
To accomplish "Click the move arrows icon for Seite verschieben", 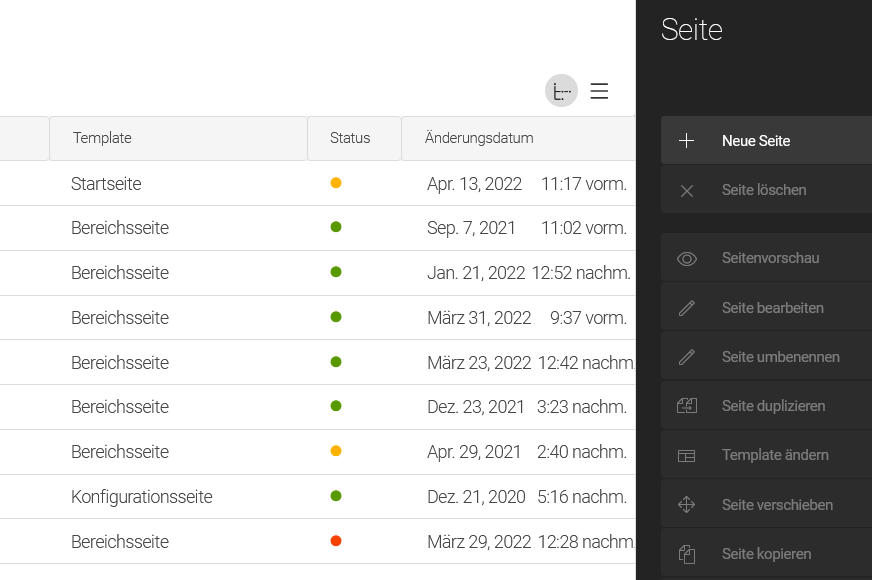I will (687, 505).
